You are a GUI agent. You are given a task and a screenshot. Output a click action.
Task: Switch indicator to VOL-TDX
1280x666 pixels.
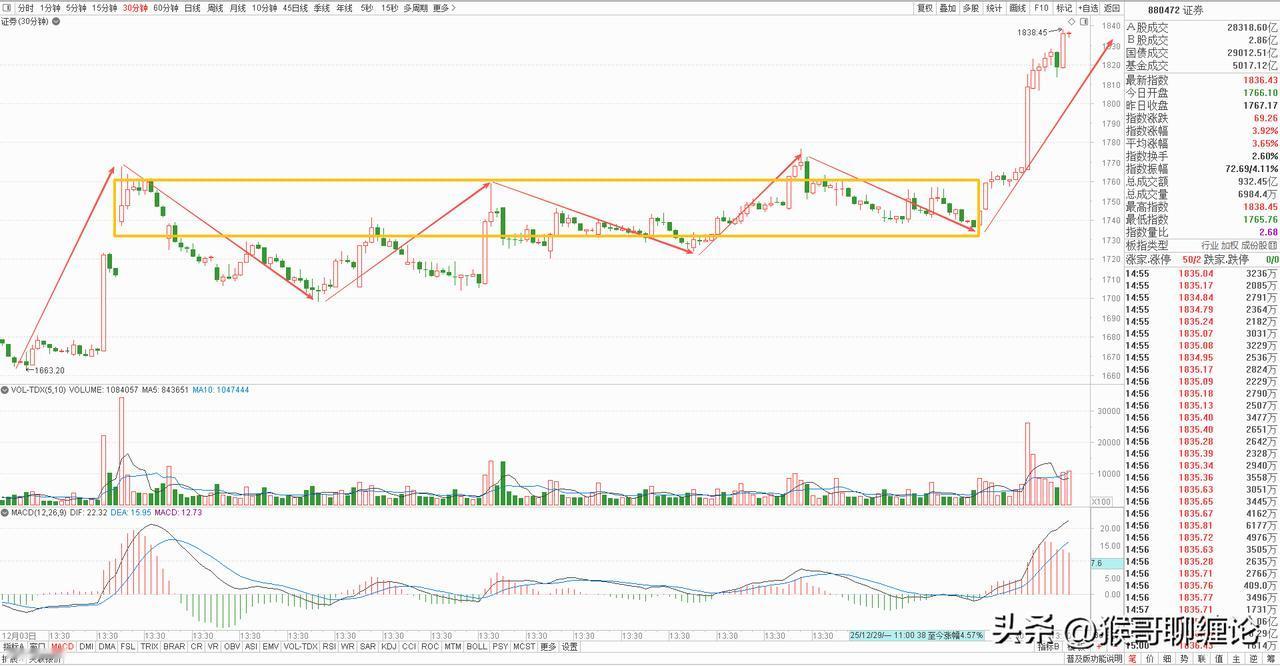[x=300, y=646]
